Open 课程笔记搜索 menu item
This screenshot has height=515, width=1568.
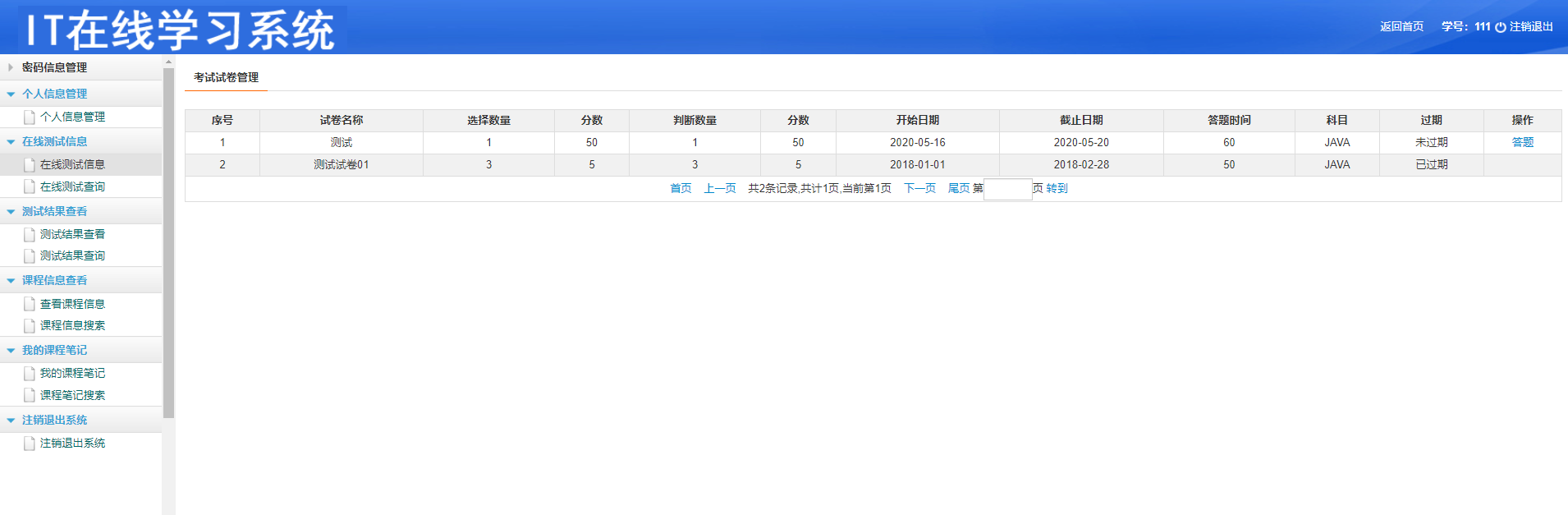(72, 395)
